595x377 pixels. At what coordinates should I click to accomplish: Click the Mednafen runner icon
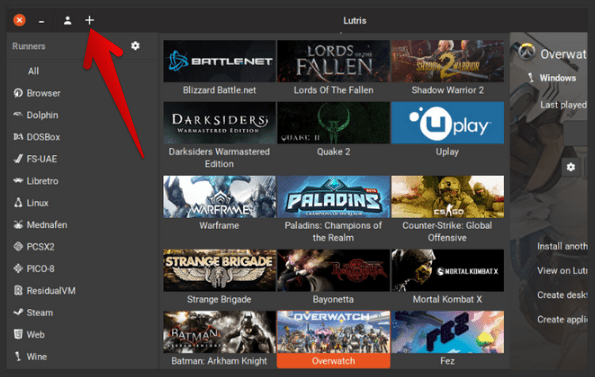click(18, 225)
